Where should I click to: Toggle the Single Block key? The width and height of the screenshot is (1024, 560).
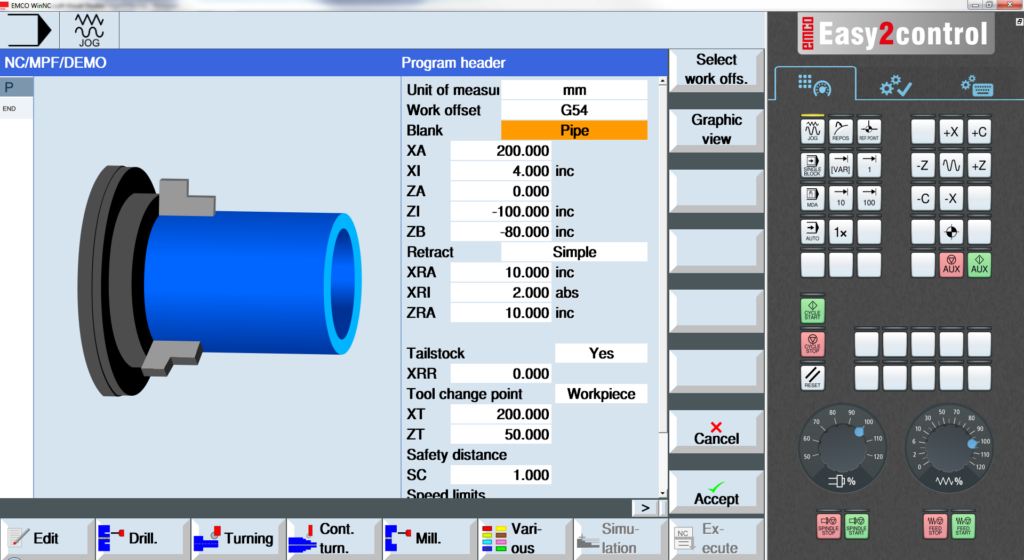(812, 165)
